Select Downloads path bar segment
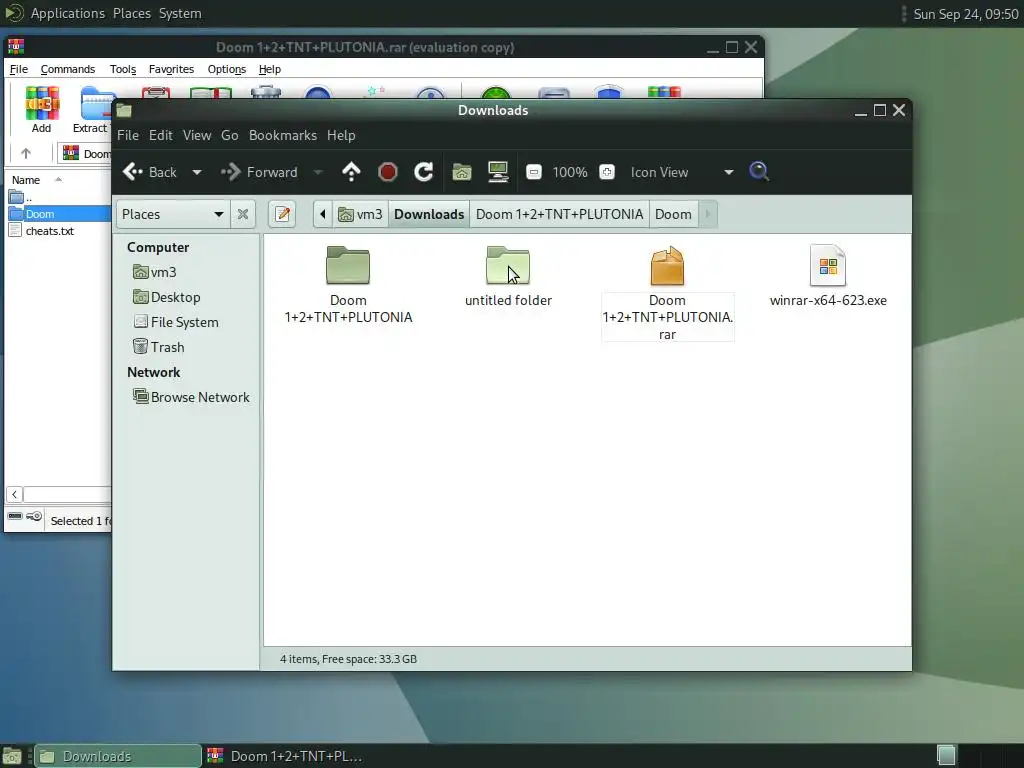 point(429,214)
